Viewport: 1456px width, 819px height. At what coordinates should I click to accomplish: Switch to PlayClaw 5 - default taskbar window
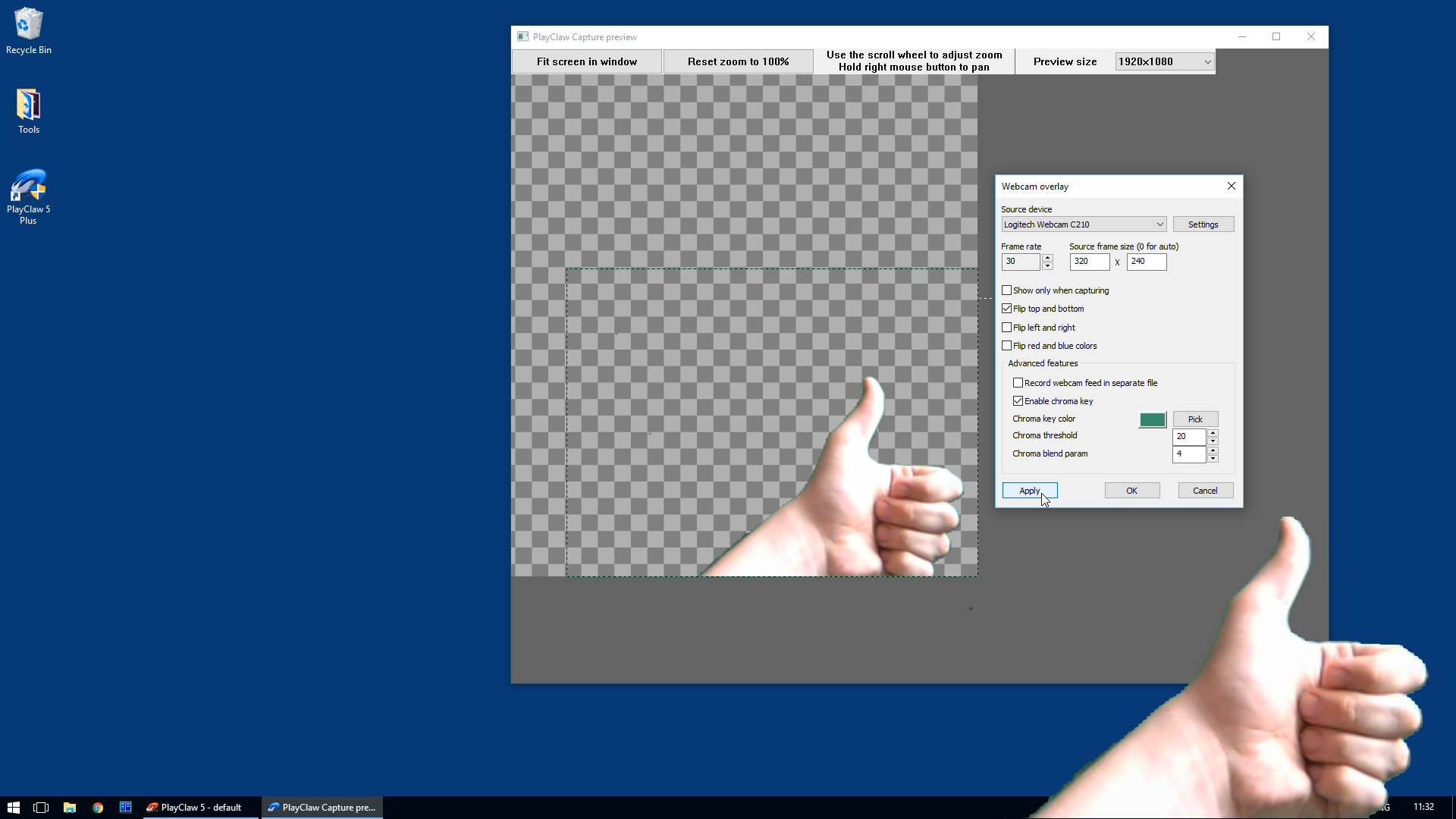(x=201, y=808)
